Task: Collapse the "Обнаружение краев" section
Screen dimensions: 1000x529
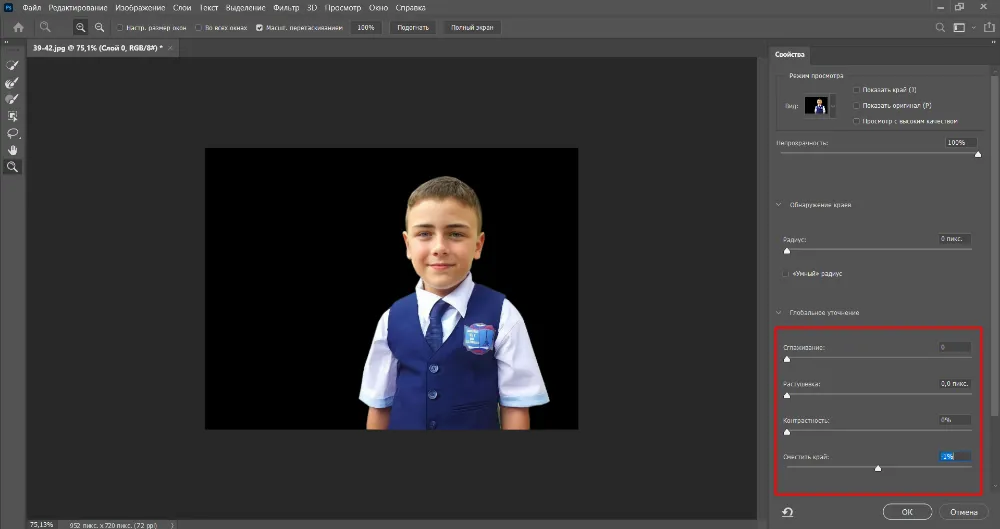Action: tap(780, 205)
